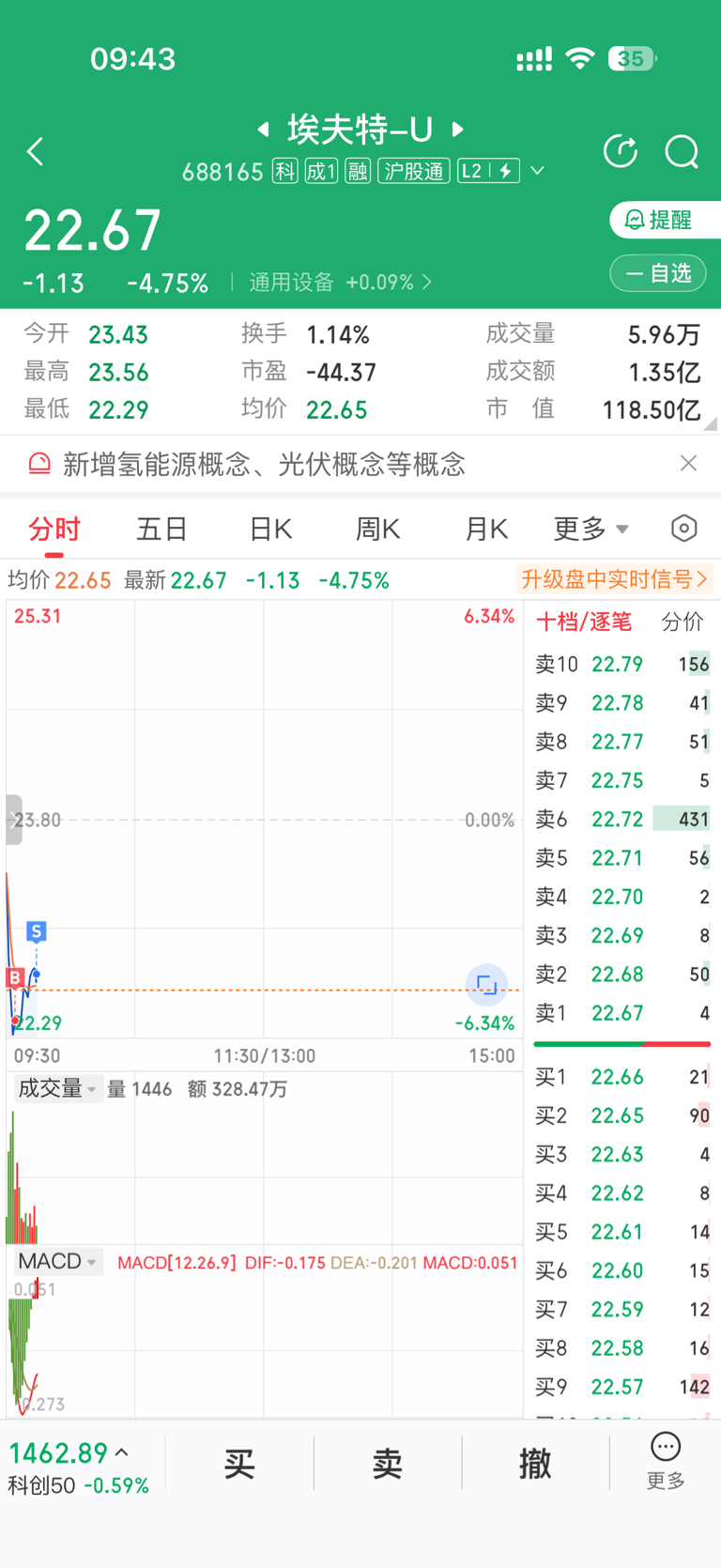Tap 卖8 row at 22.77
The image size is (721, 1568).
point(621,742)
